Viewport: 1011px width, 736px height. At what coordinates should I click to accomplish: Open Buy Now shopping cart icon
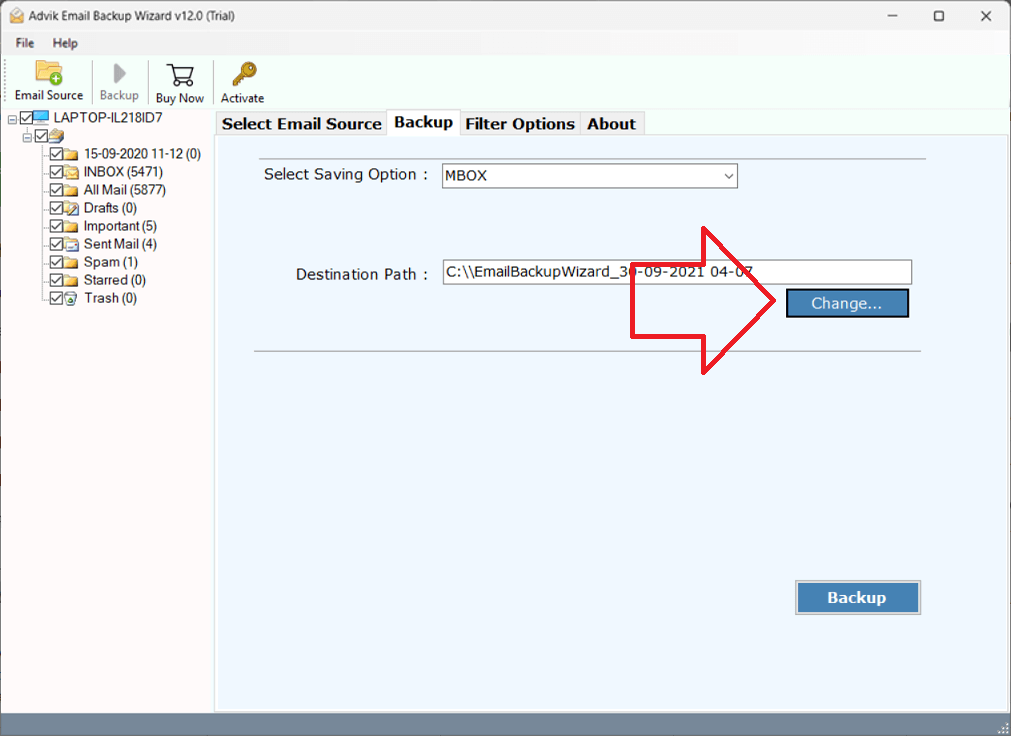pos(180,74)
